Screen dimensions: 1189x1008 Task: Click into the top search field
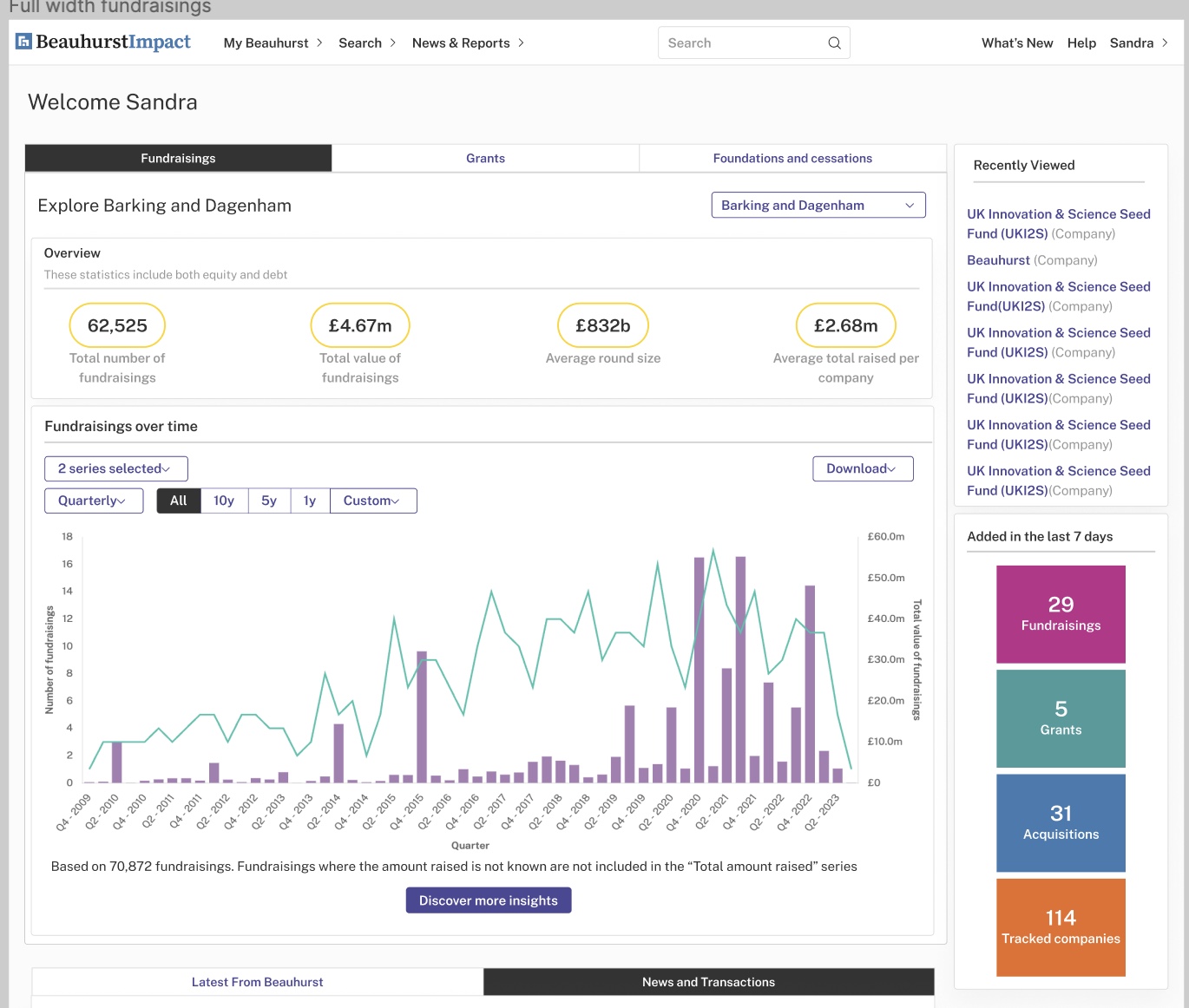753,43
